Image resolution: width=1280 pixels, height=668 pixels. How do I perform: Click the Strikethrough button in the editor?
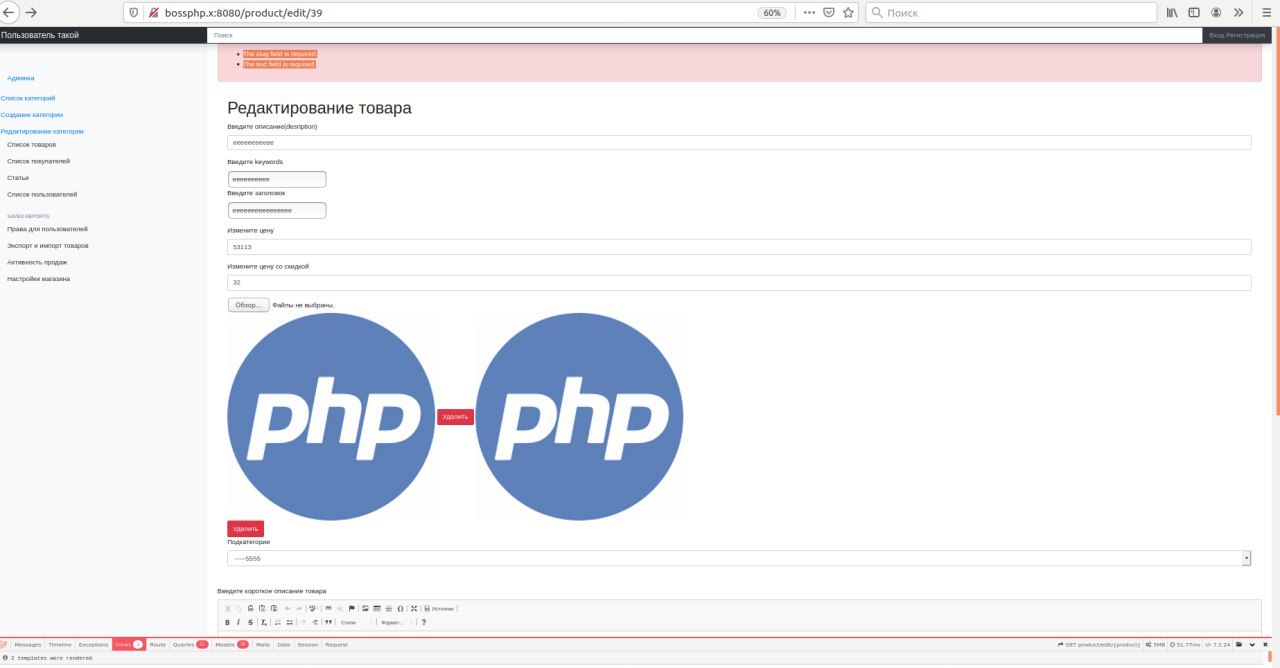(250, 622)
